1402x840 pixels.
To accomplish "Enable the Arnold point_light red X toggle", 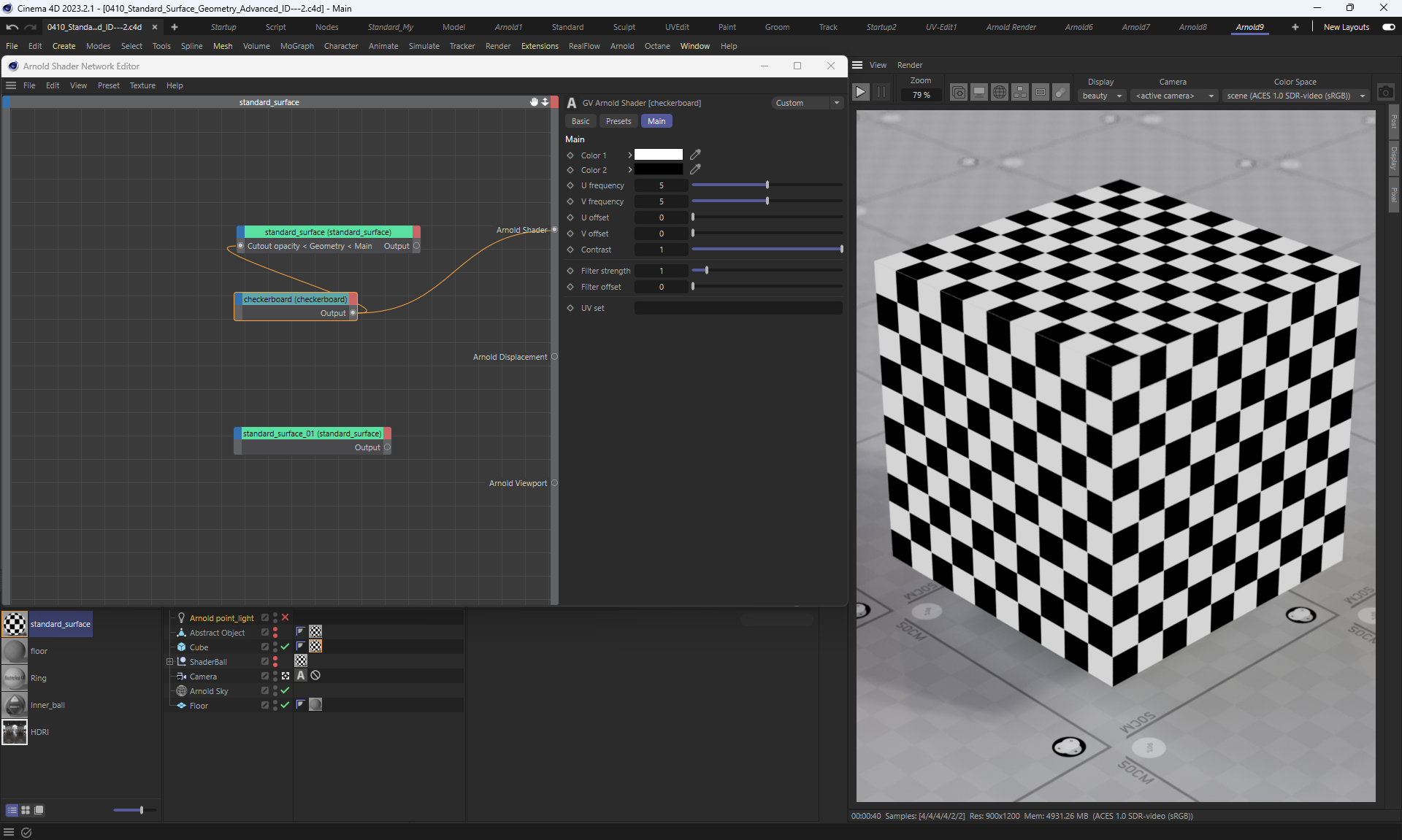I will click(286, 617).
